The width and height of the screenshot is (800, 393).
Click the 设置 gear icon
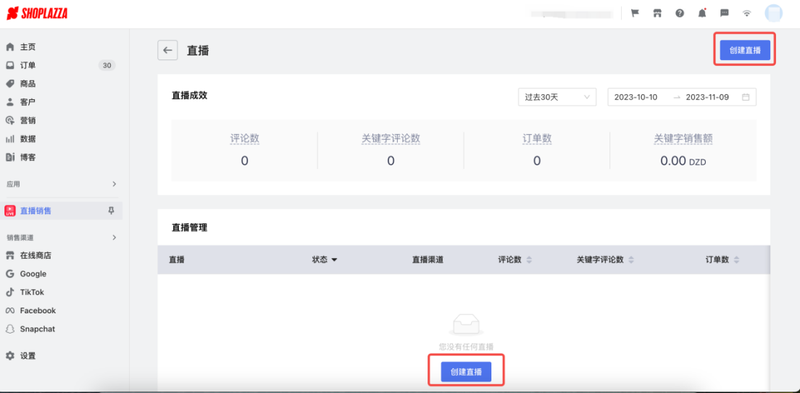tap(10, 356)
